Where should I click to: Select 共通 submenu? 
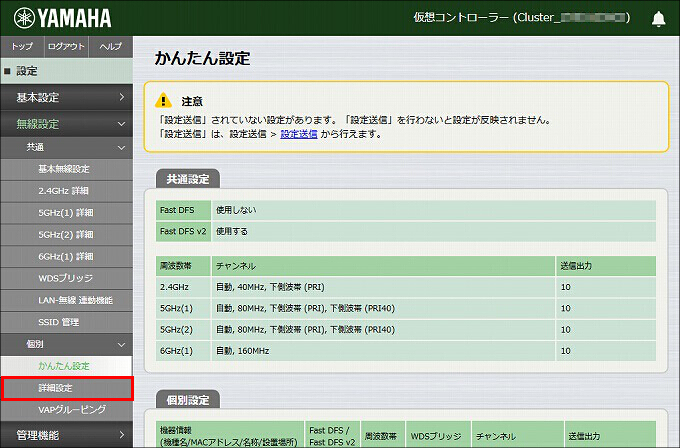pos(67,147)
